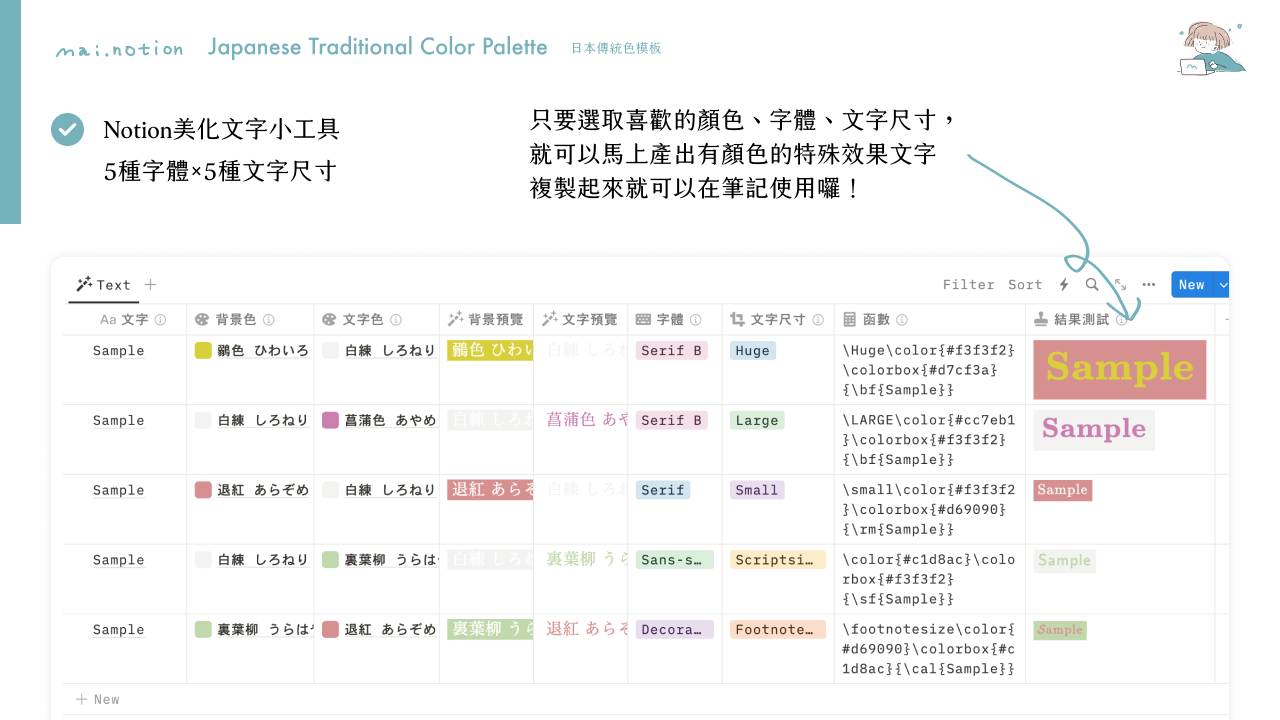The image size is (1280, 720).
Task: Add a new view beside Text tab
Action: coord(150,285)
